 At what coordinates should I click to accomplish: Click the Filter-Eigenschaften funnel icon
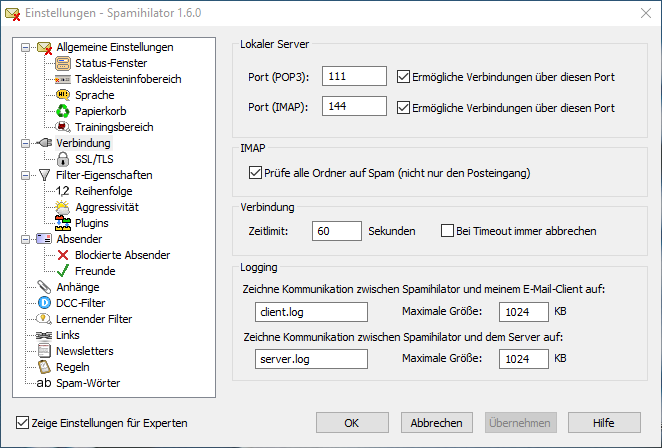(x=44, y=175)
